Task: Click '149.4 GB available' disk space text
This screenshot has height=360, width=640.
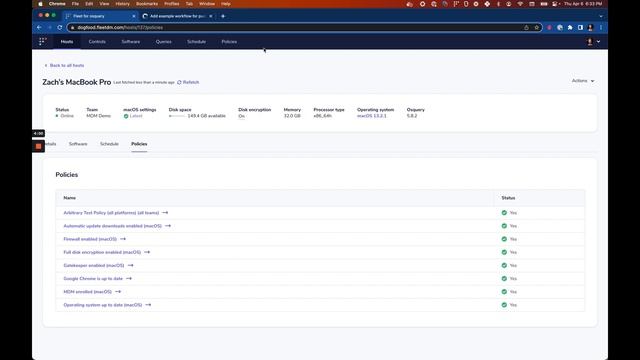Action: point(207,116)
